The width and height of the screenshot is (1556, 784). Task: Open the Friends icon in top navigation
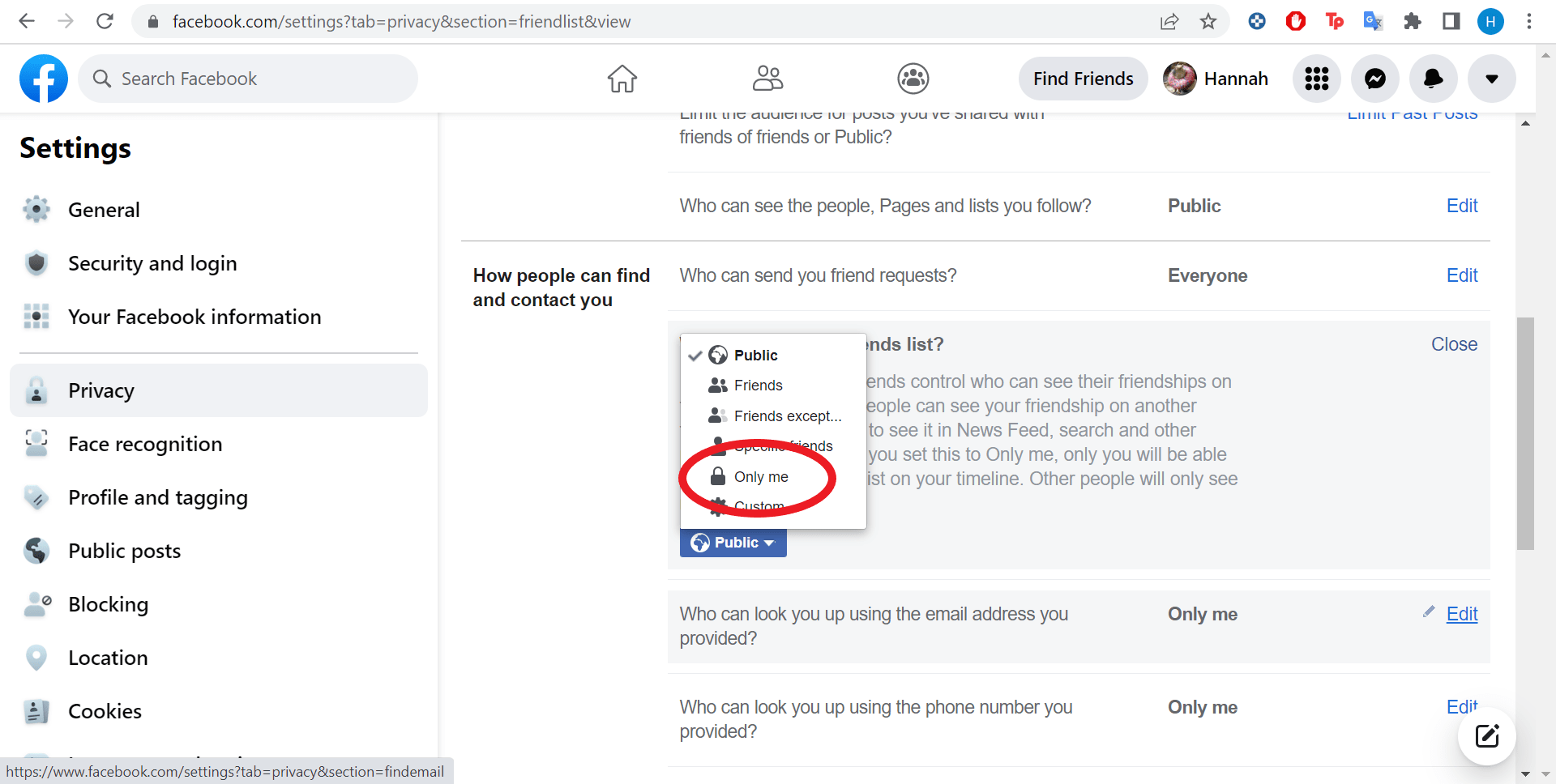[x=767, y=79]
